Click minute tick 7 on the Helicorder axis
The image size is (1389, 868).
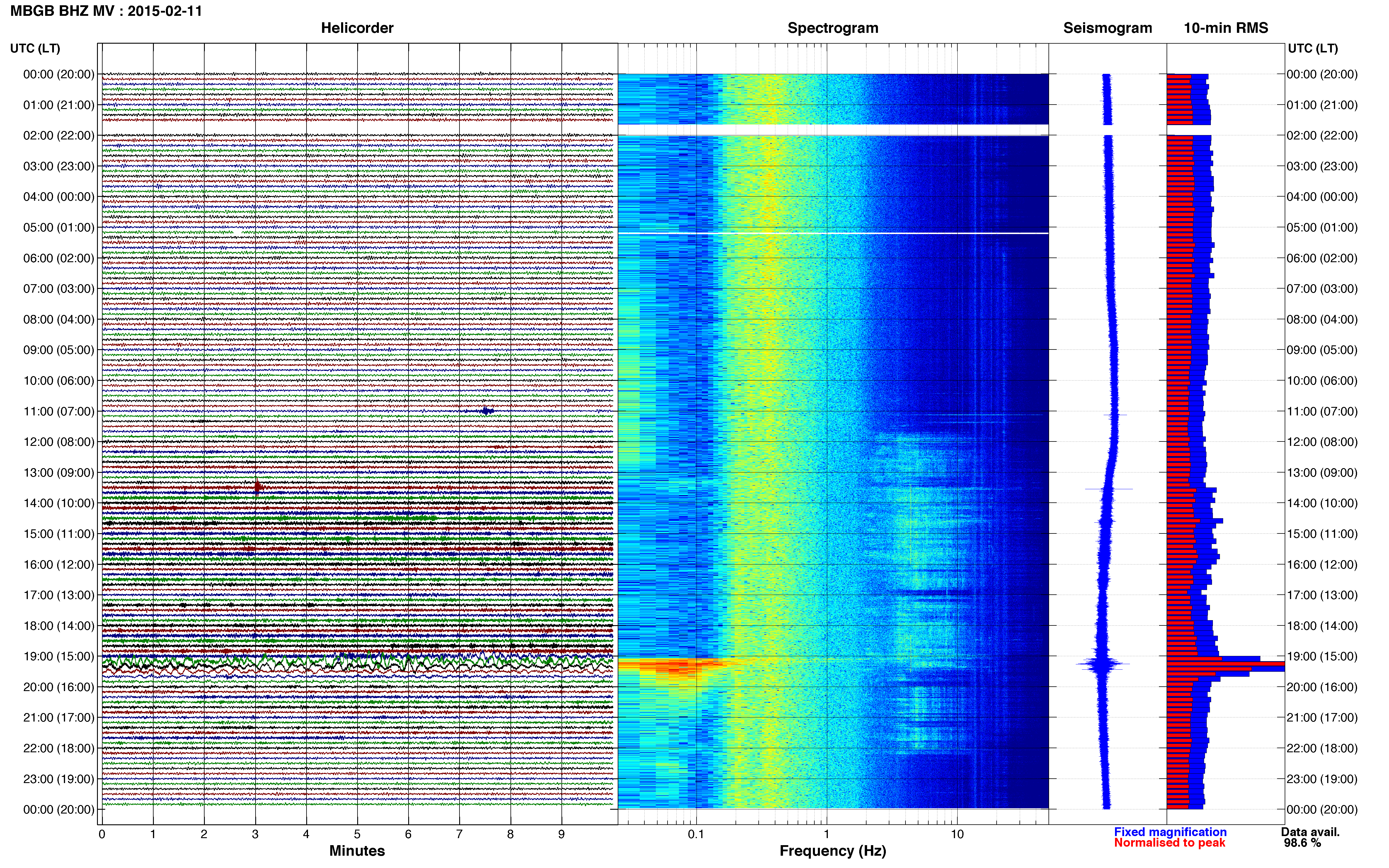[459, 834]
